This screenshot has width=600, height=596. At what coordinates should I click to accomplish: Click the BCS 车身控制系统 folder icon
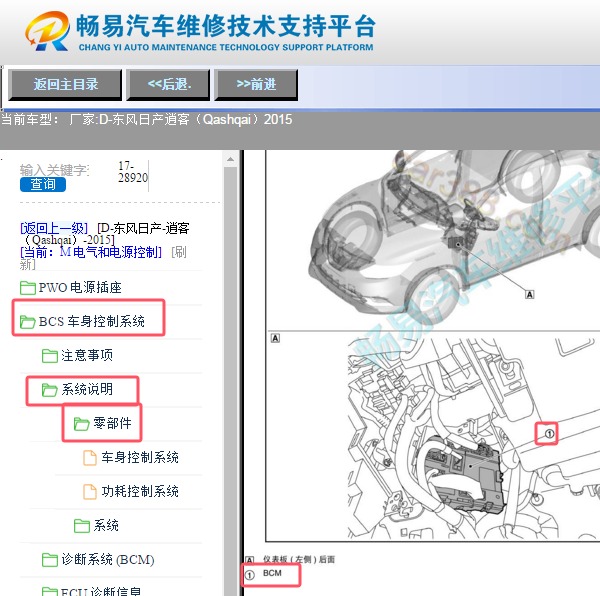(x=28, y=322)
